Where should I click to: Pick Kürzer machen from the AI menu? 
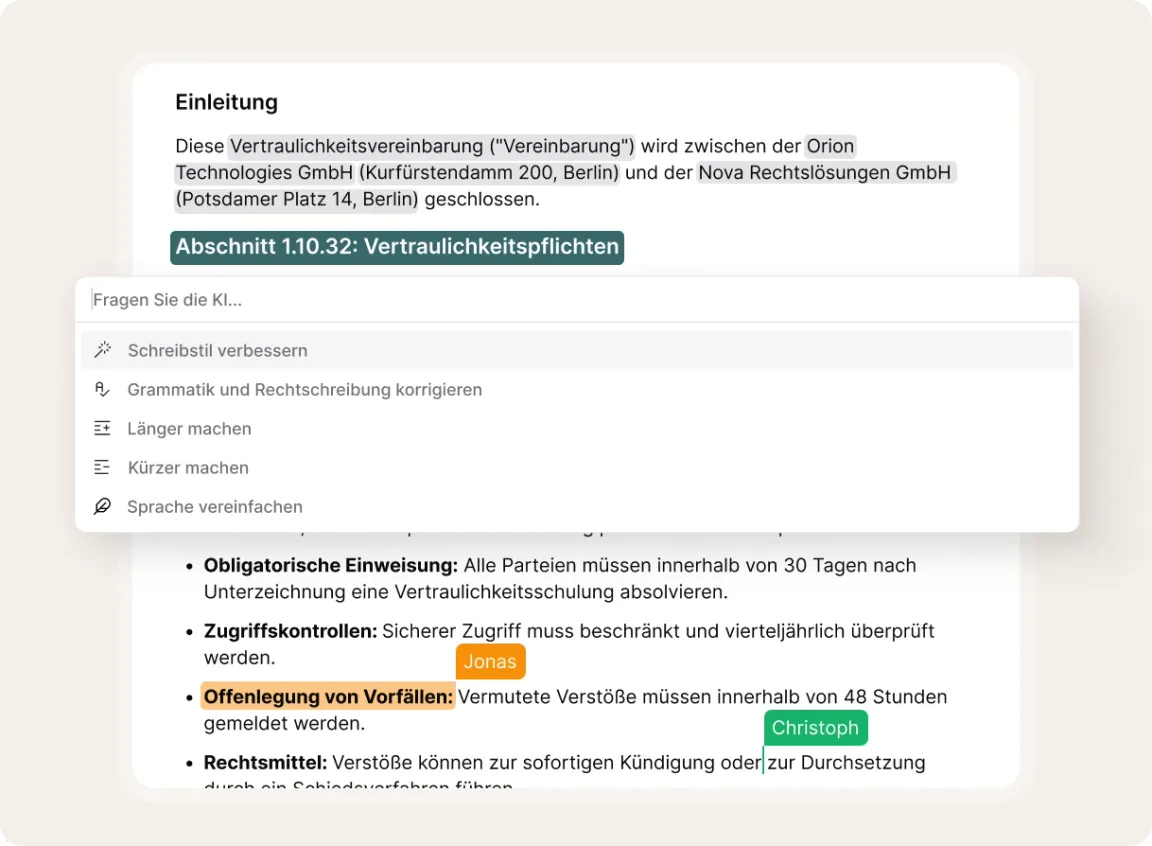tap(188, 468)
